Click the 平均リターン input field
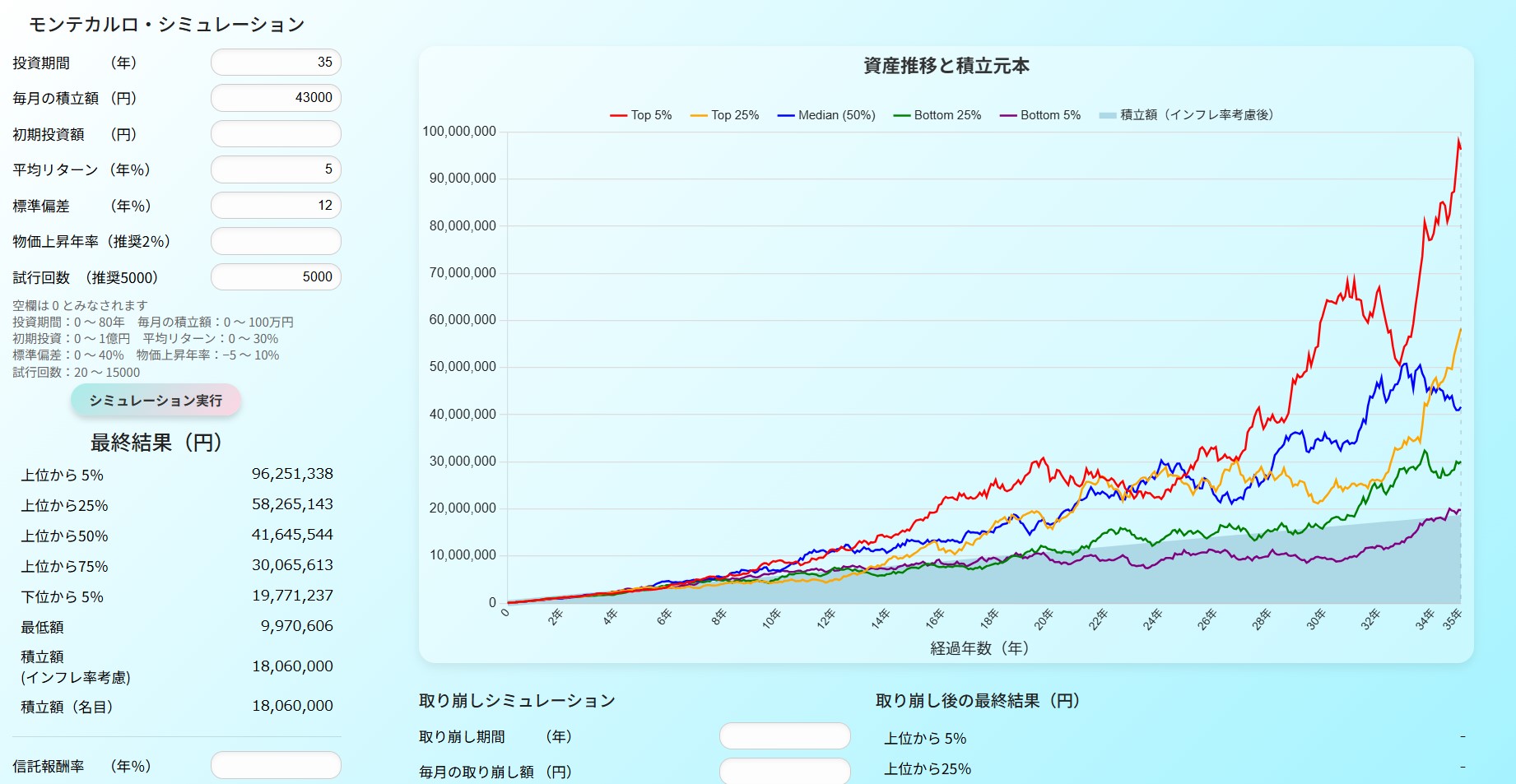 coord(276,169)
